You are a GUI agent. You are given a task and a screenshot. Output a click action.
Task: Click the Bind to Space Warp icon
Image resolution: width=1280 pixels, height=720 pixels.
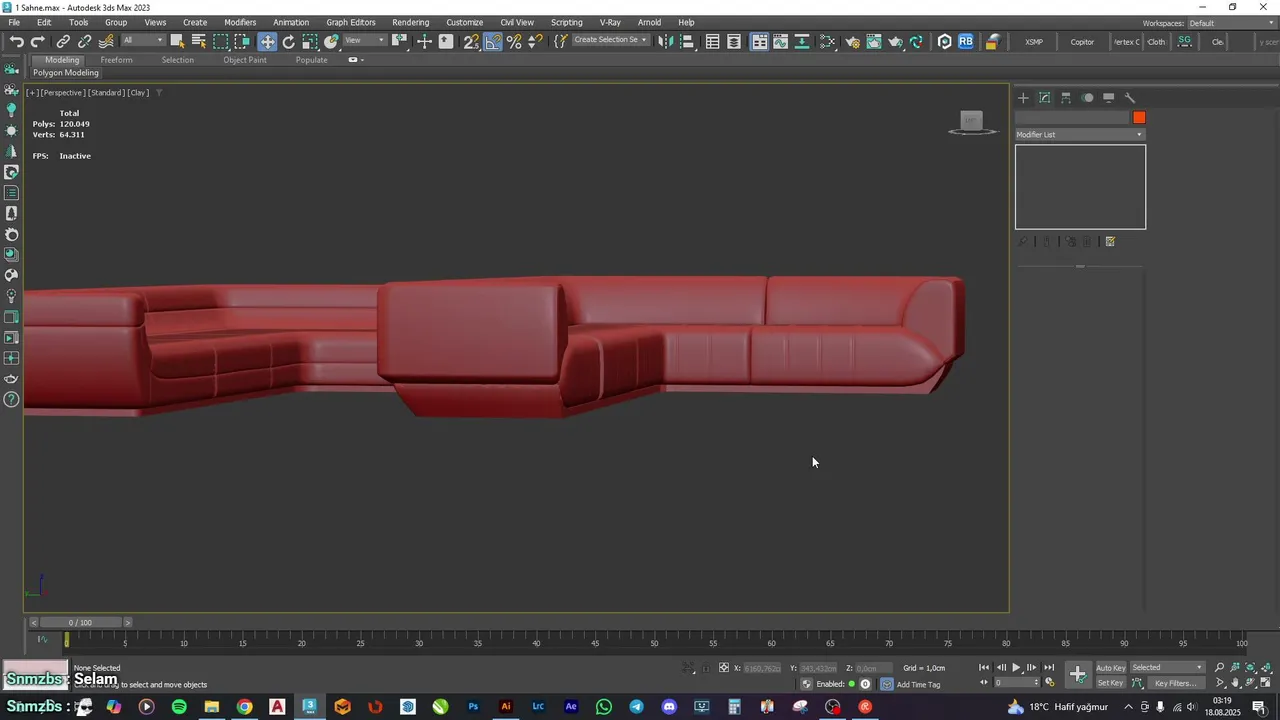(x=106, y=42)
